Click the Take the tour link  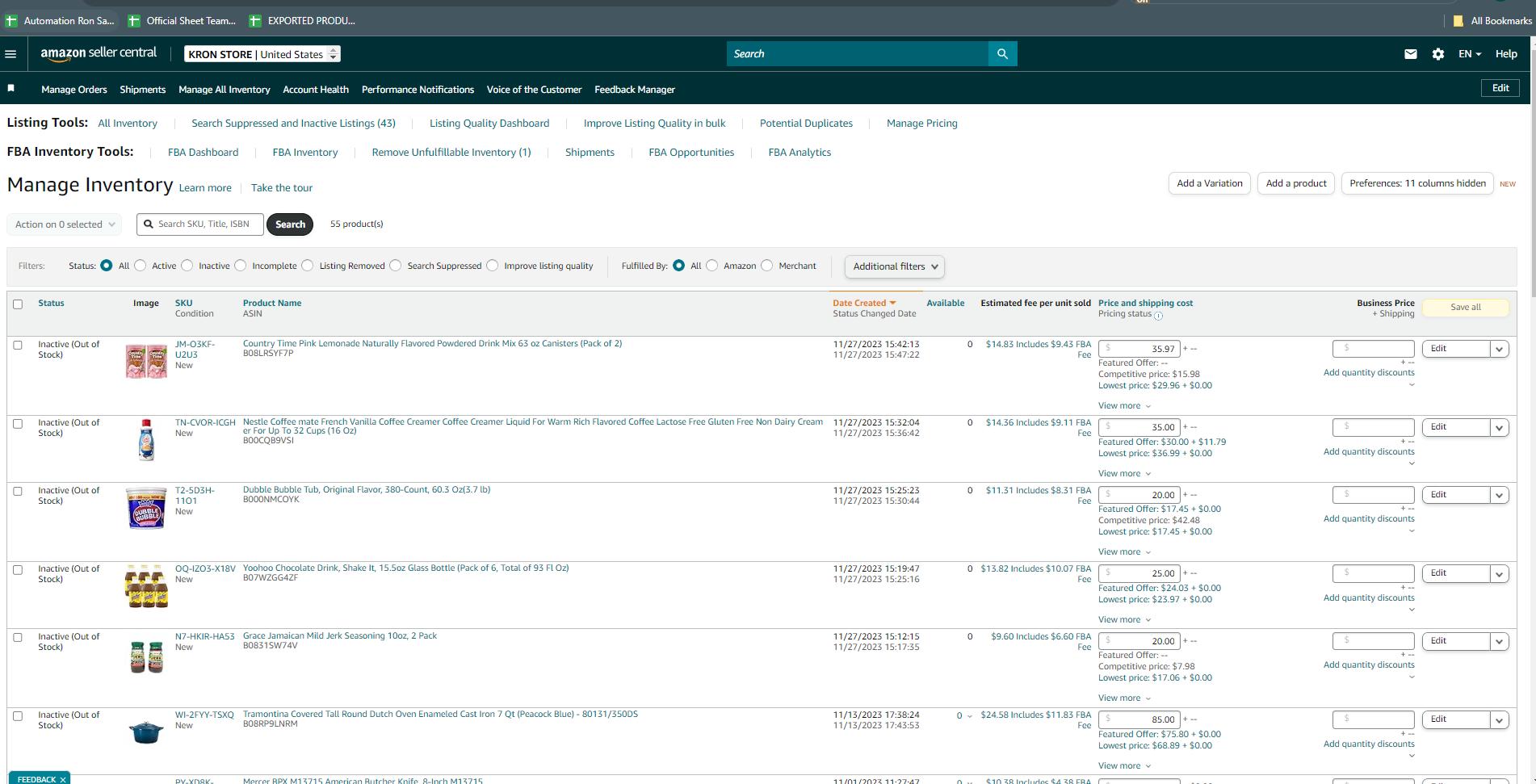pos(282,188)
